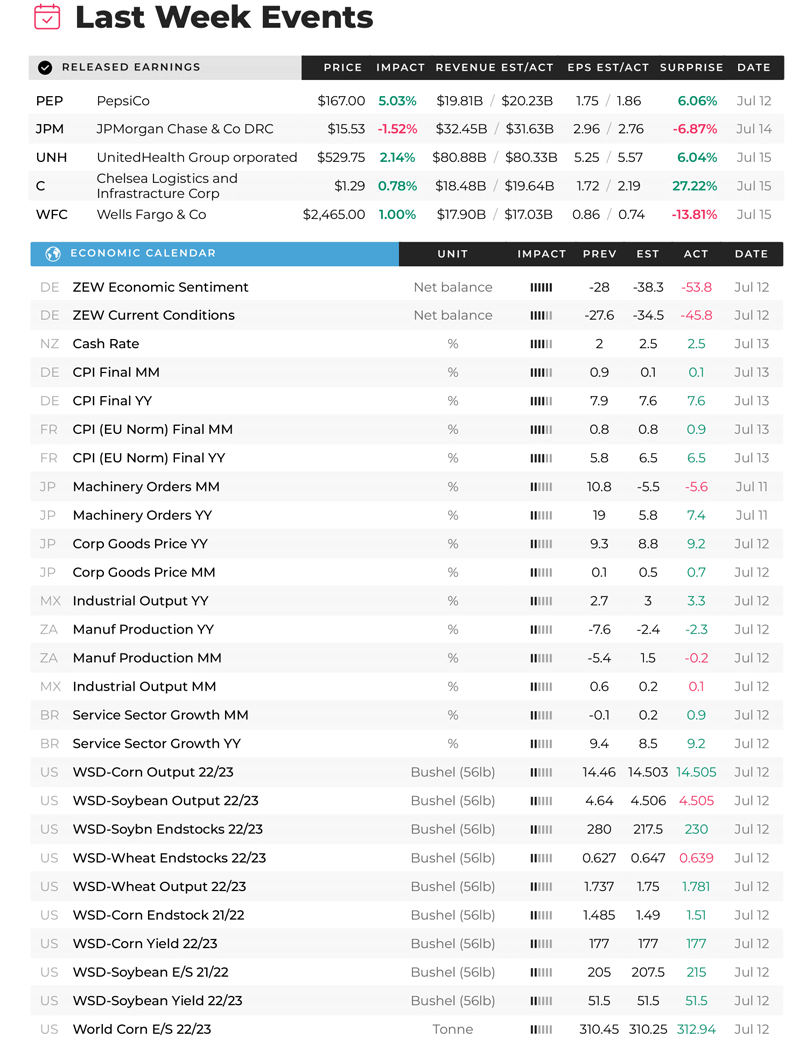Click the PRICE column header

point(342,68)
